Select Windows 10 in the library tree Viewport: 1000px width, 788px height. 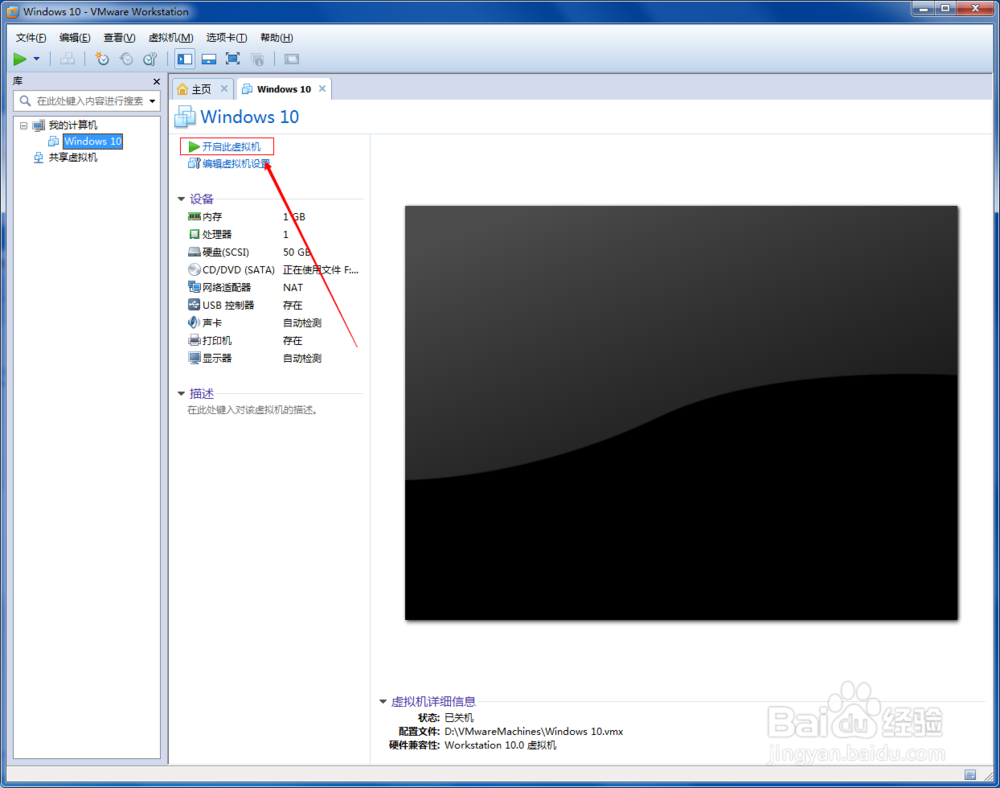(x=92, y=142)
